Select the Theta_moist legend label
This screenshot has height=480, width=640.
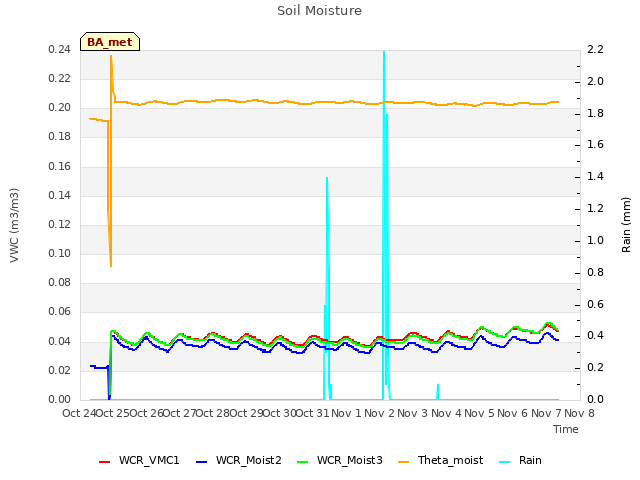pos(450,460)
